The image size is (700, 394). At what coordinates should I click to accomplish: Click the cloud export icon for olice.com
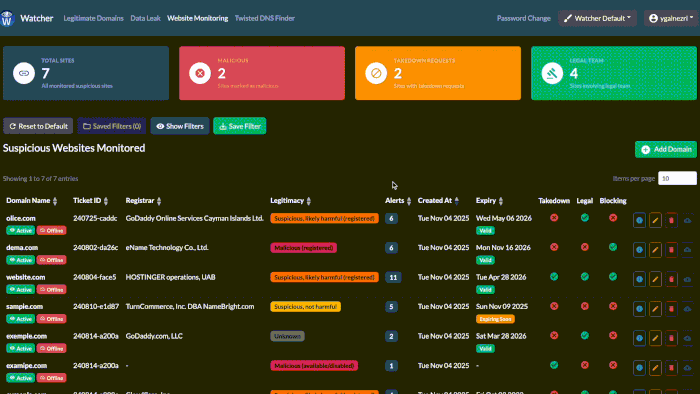point(688,220)
